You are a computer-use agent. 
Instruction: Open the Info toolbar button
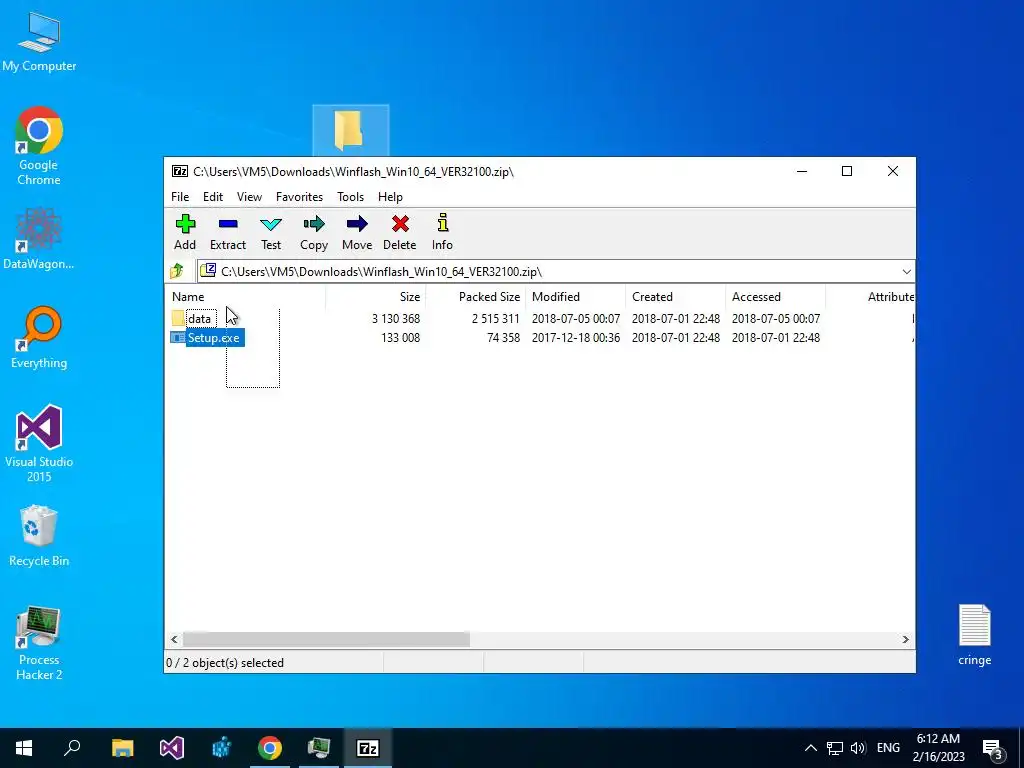point(442,232)
